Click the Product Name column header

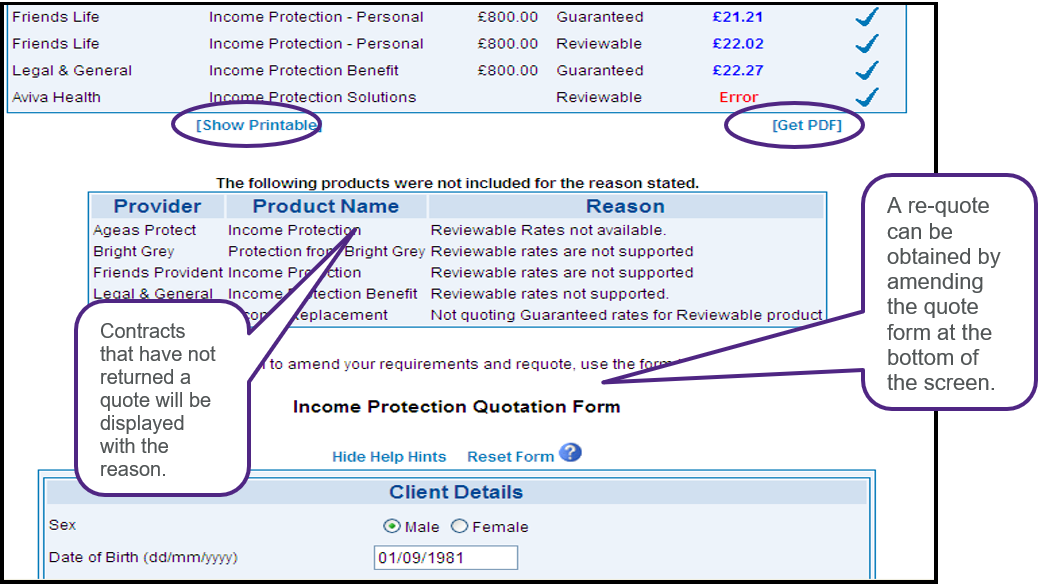click(325, 206)
